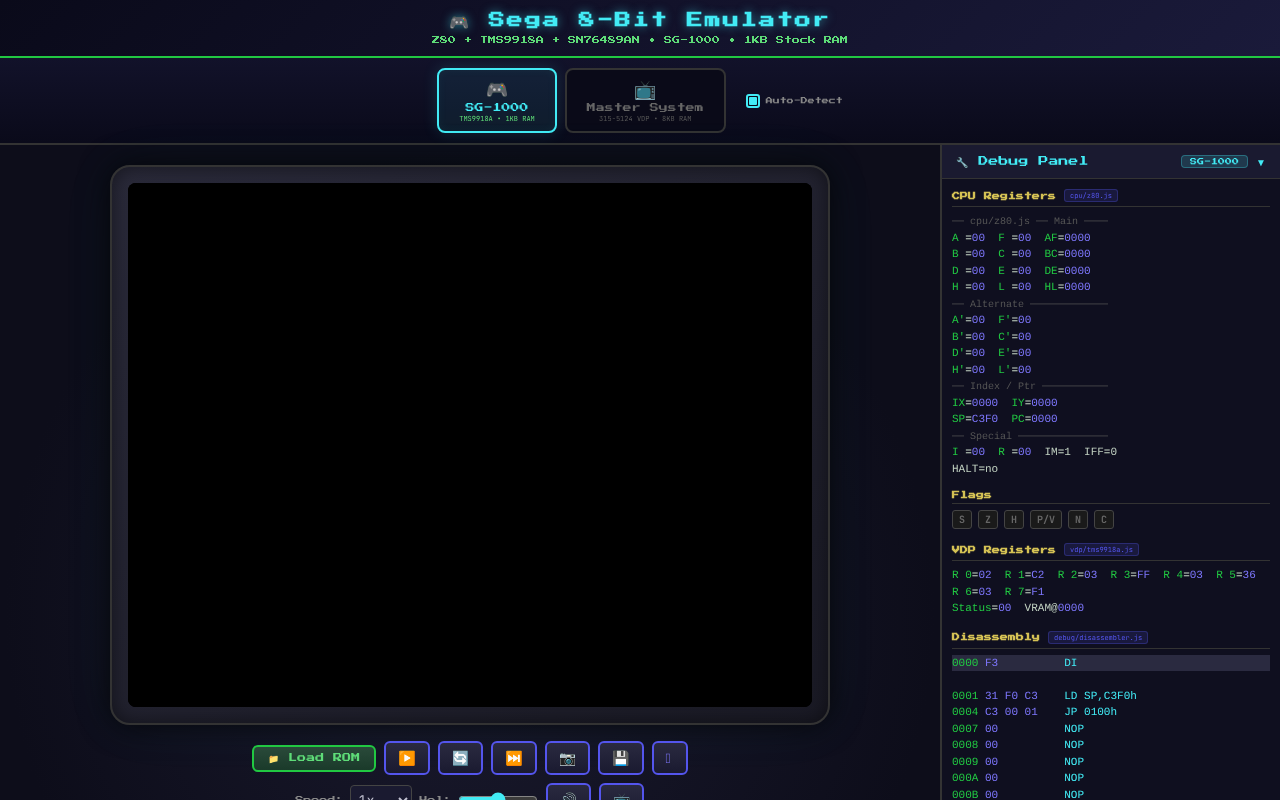Select the SG-1000 system tab
The image size is (1280, 800).
(497, 100)
